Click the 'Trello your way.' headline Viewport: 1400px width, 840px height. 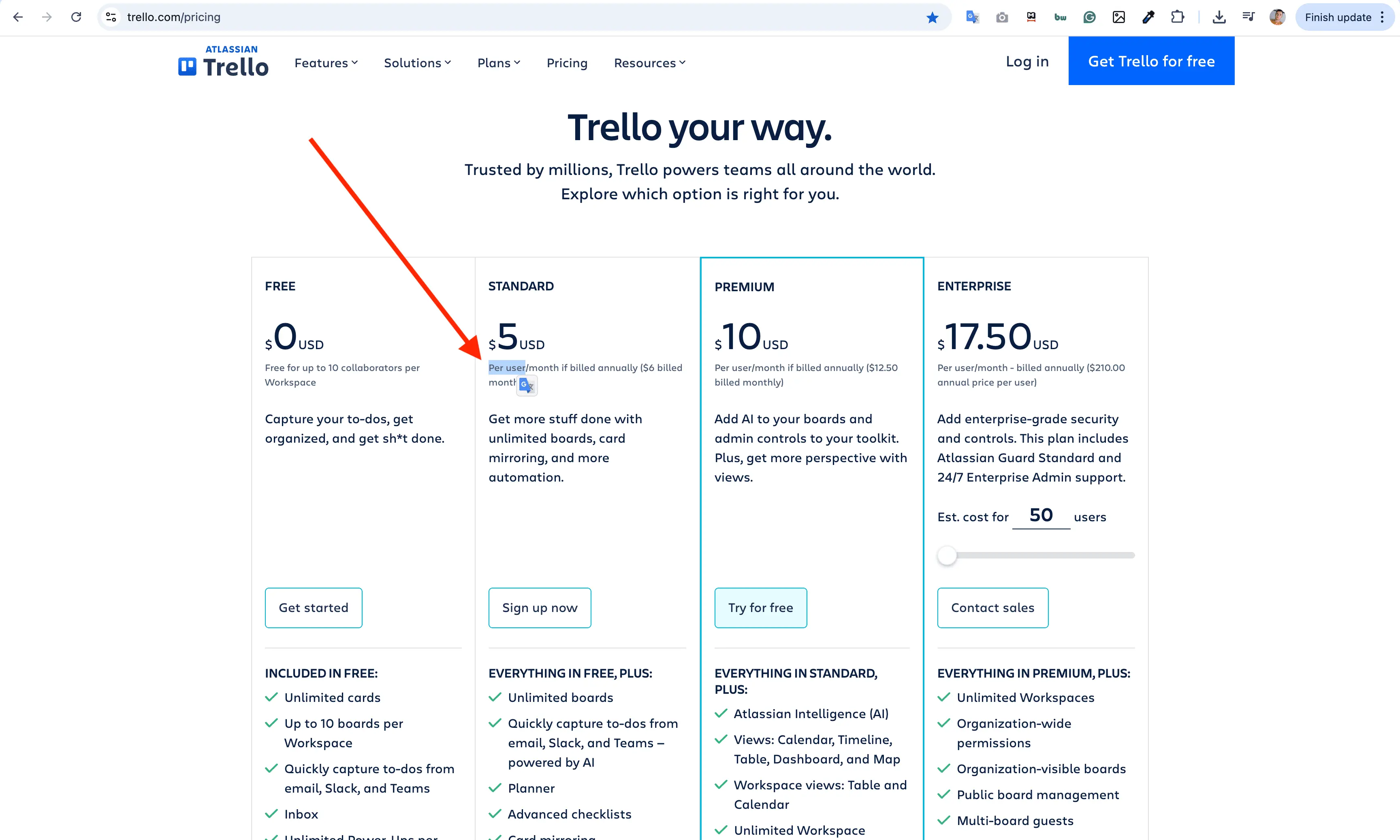click(x=700, y=127)
